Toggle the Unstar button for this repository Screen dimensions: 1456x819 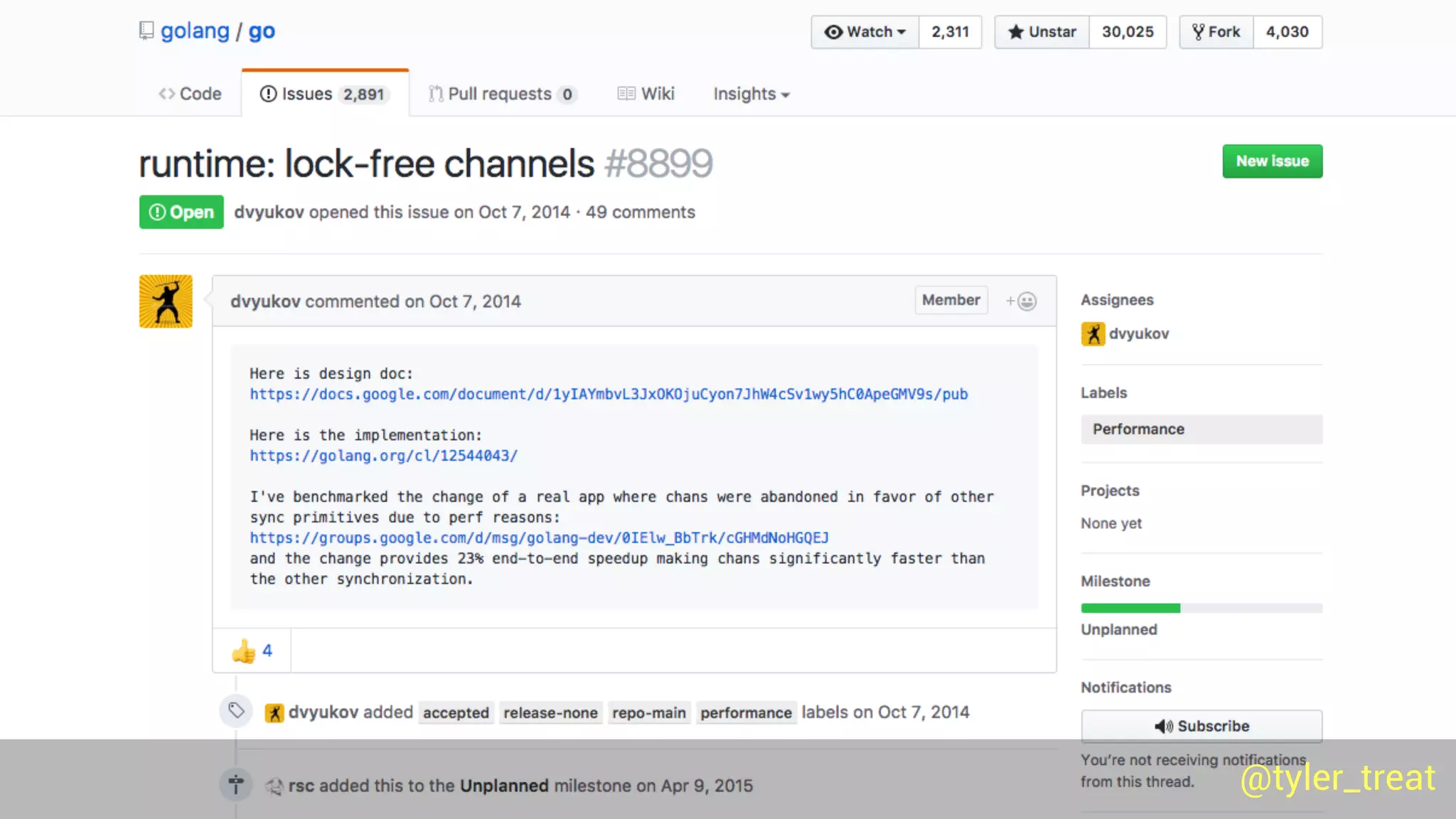[1042, 32]
